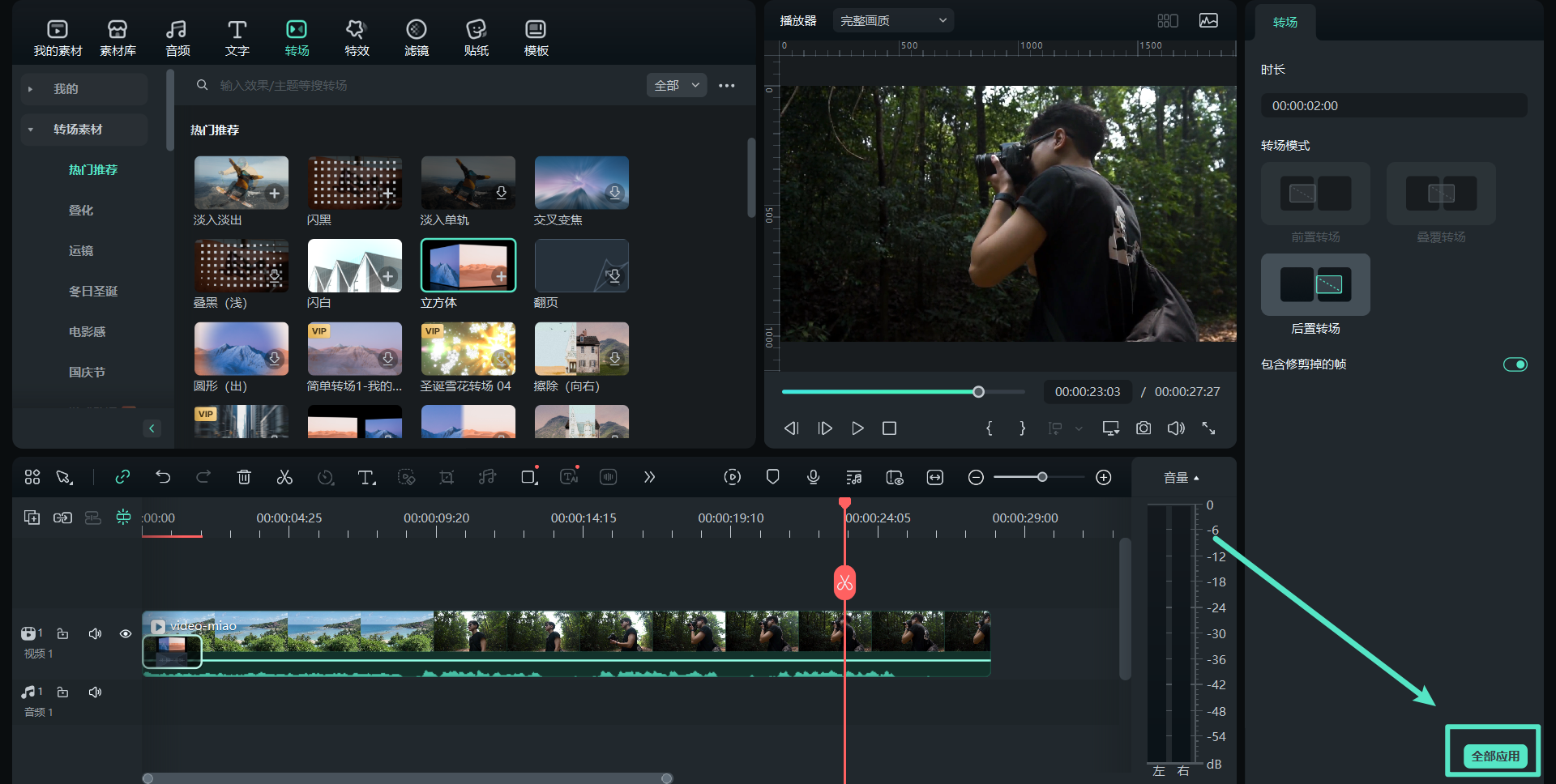
Task: Add text with the timeline T tool
Action: coord(366,477)
